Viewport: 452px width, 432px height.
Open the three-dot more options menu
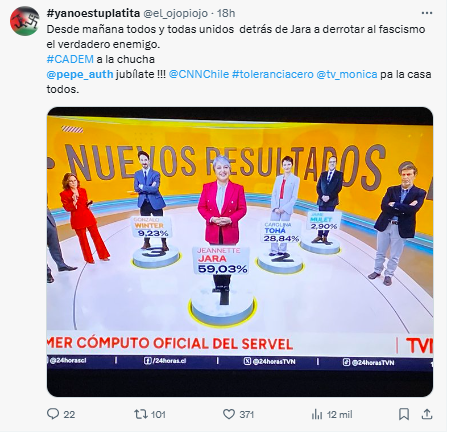coord(427,13)
